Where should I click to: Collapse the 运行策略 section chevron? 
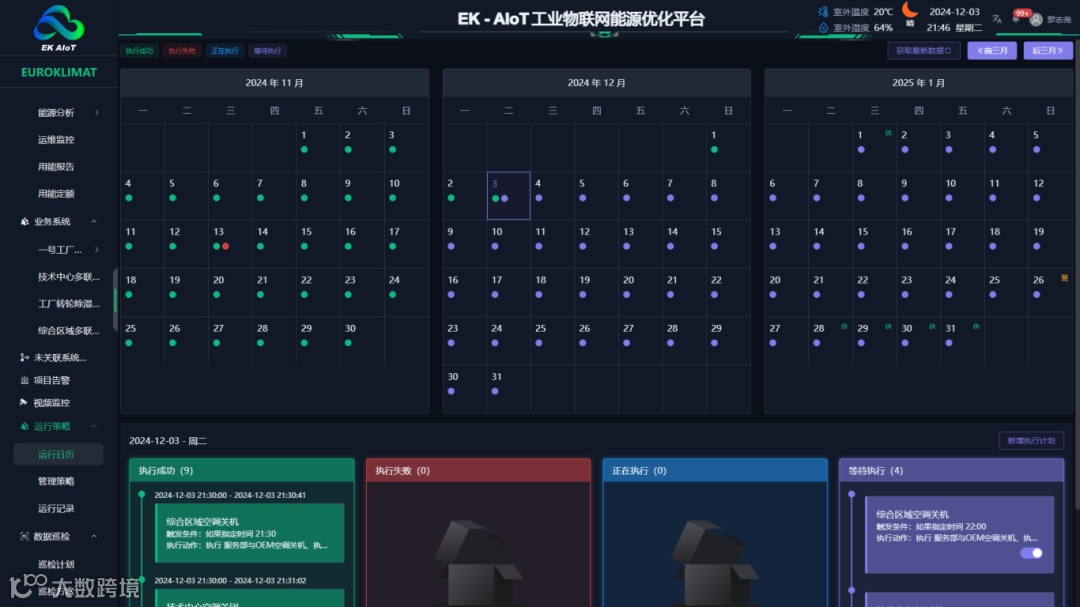[94, 426]
